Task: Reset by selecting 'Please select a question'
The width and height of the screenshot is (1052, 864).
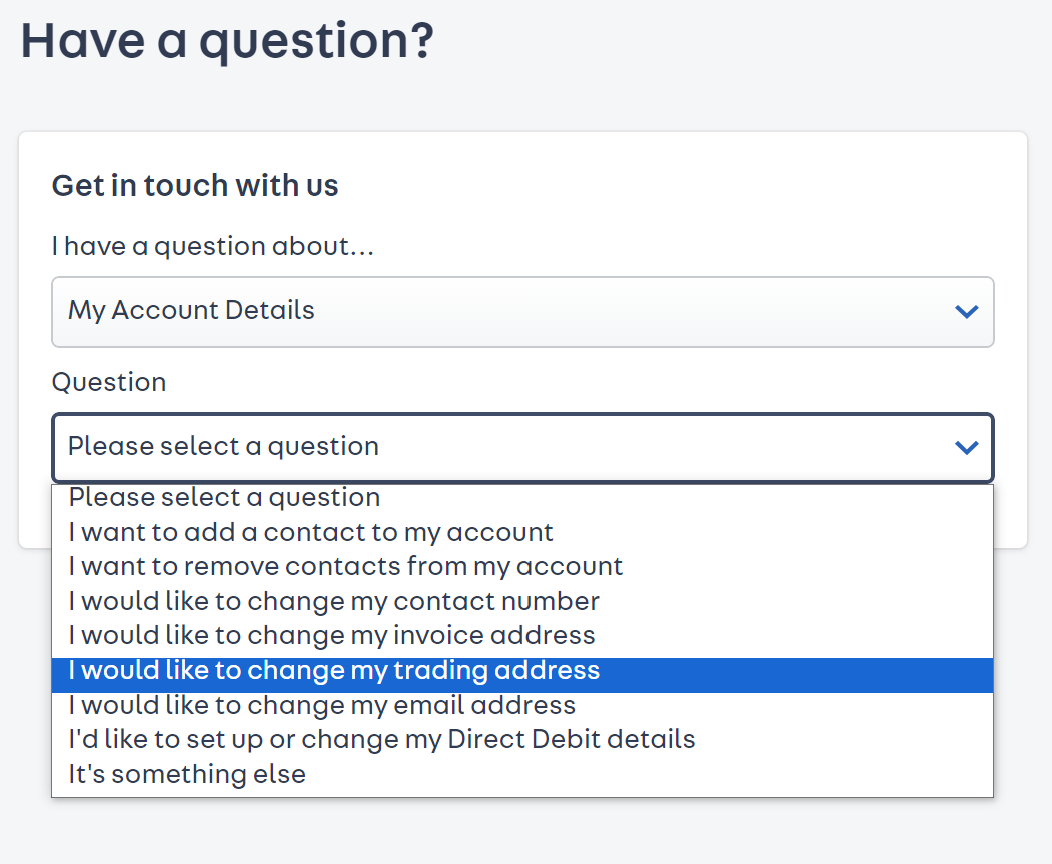Action: coord(224,497)
